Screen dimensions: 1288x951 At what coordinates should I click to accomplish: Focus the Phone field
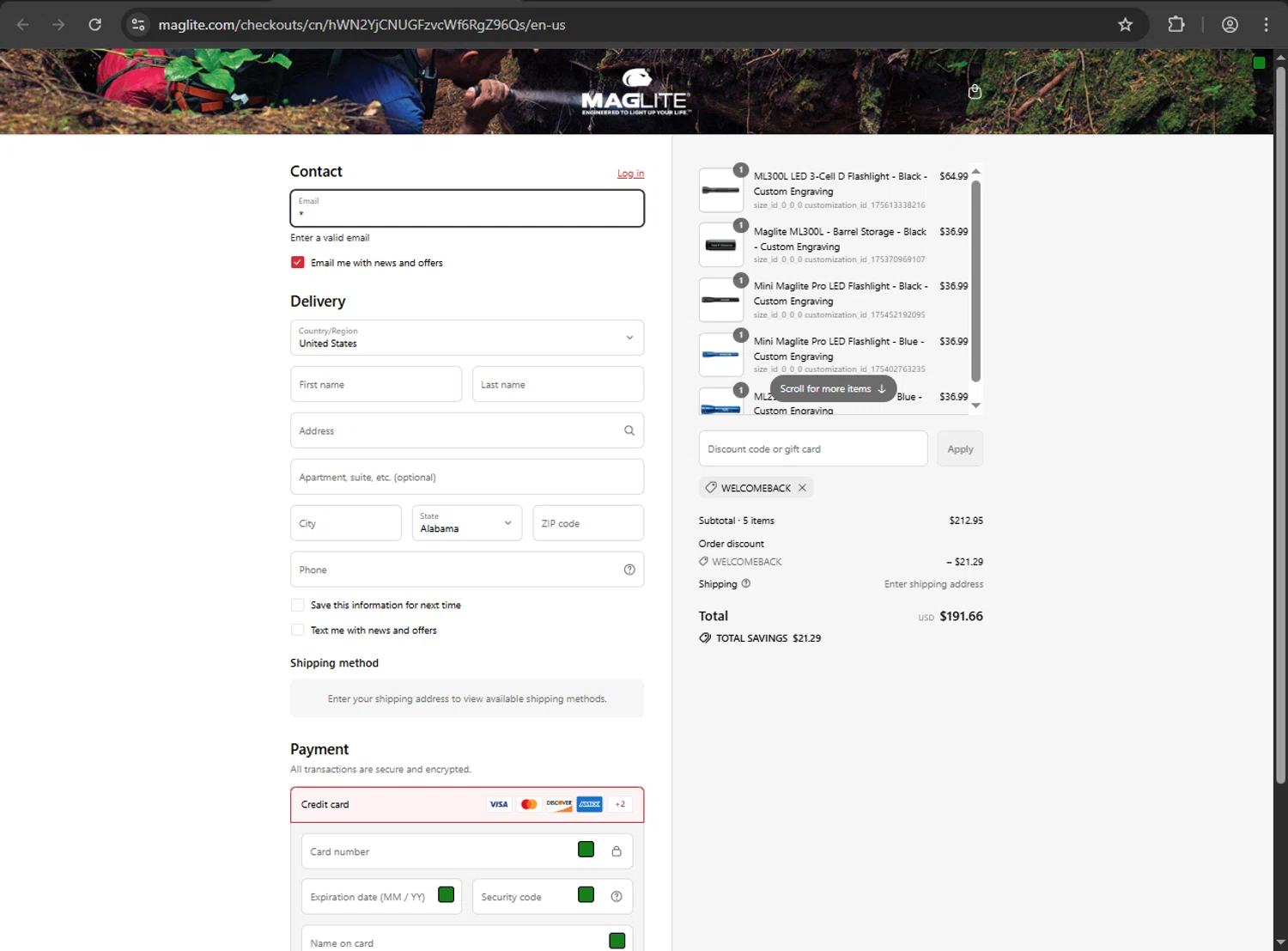467,570
